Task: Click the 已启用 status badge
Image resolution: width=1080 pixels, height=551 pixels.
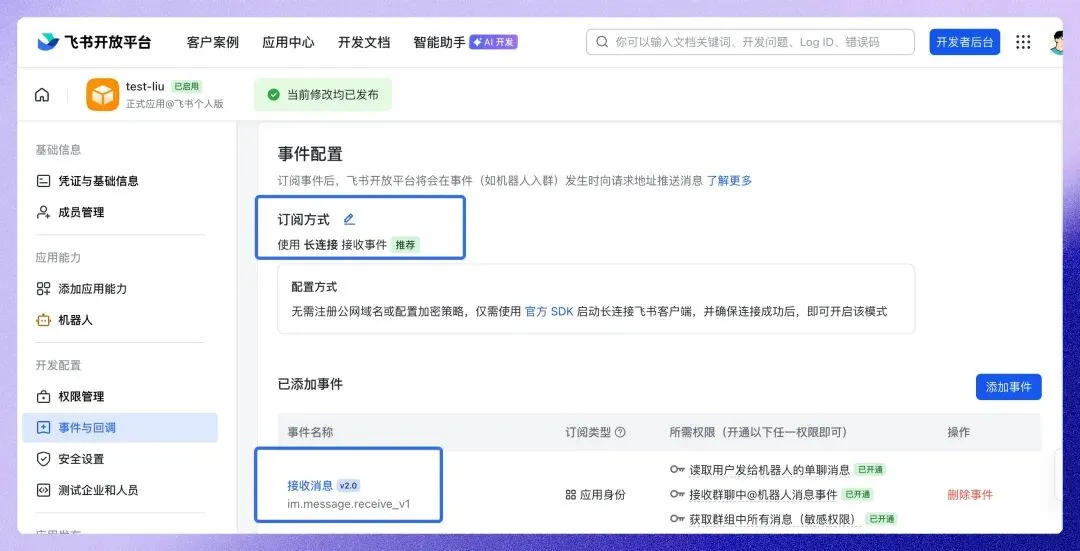Action: coord(187,87)
